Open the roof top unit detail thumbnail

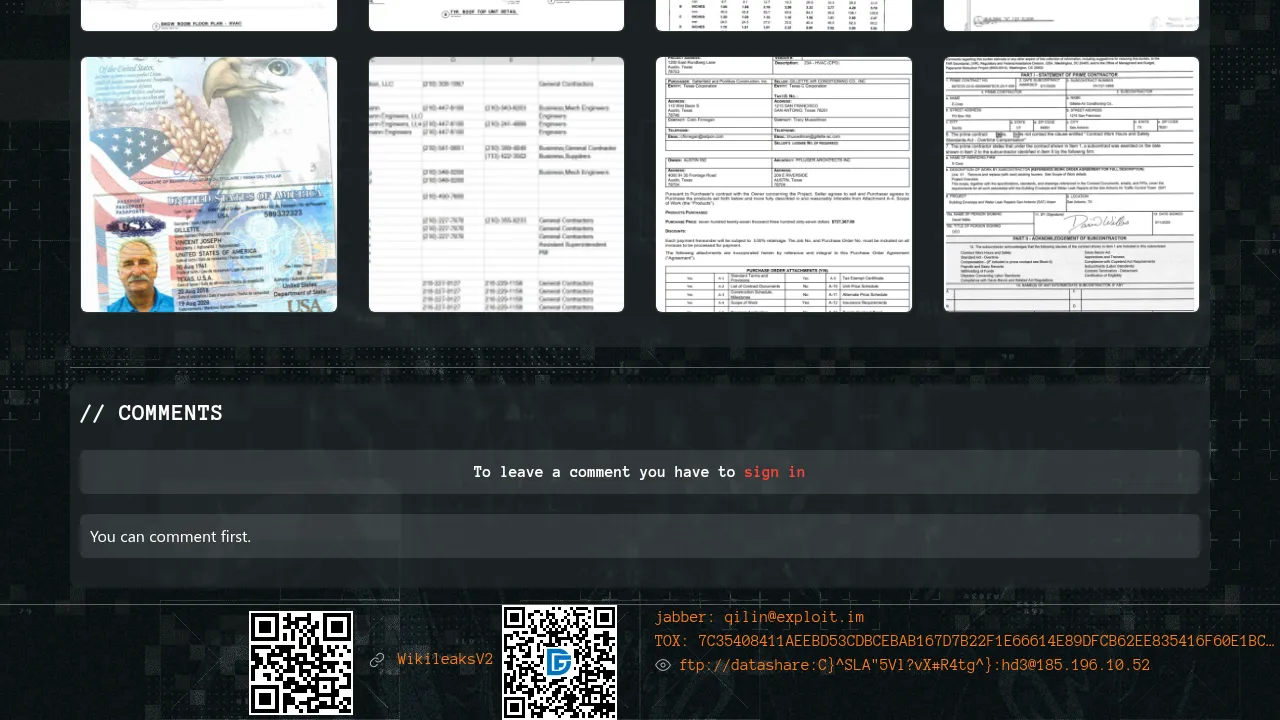point(496,15)
